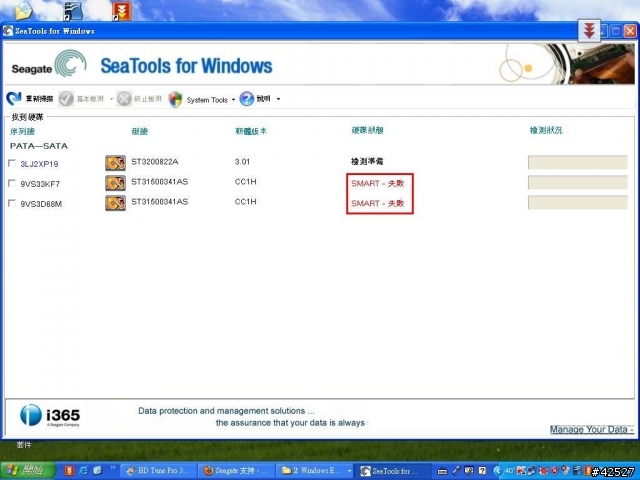Click the PATA—SATA group label
The image size is (640, 480).
(39, 146)
